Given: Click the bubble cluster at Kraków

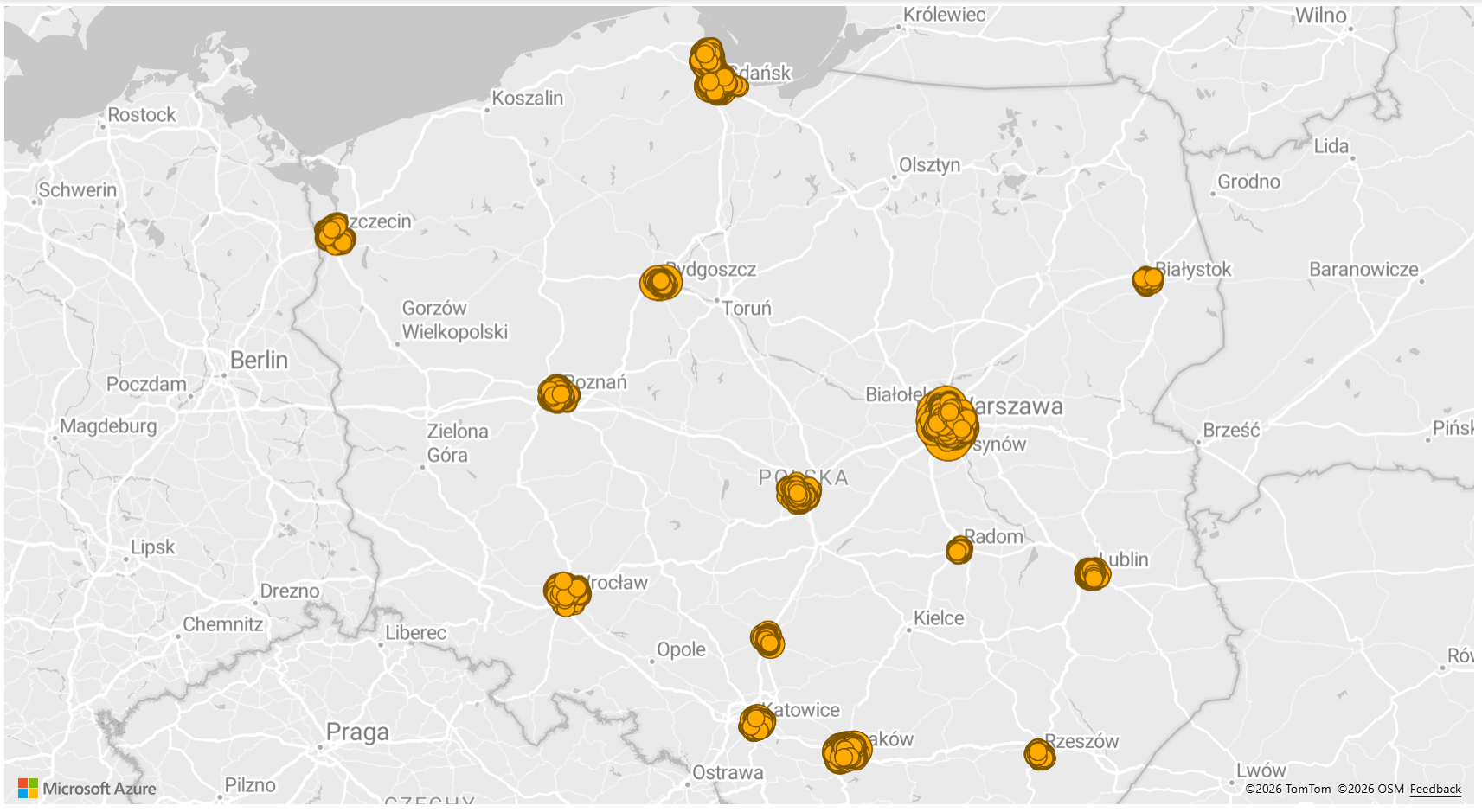Looking at the screenshot, I should pyautogui.click(x=846, y=752).
